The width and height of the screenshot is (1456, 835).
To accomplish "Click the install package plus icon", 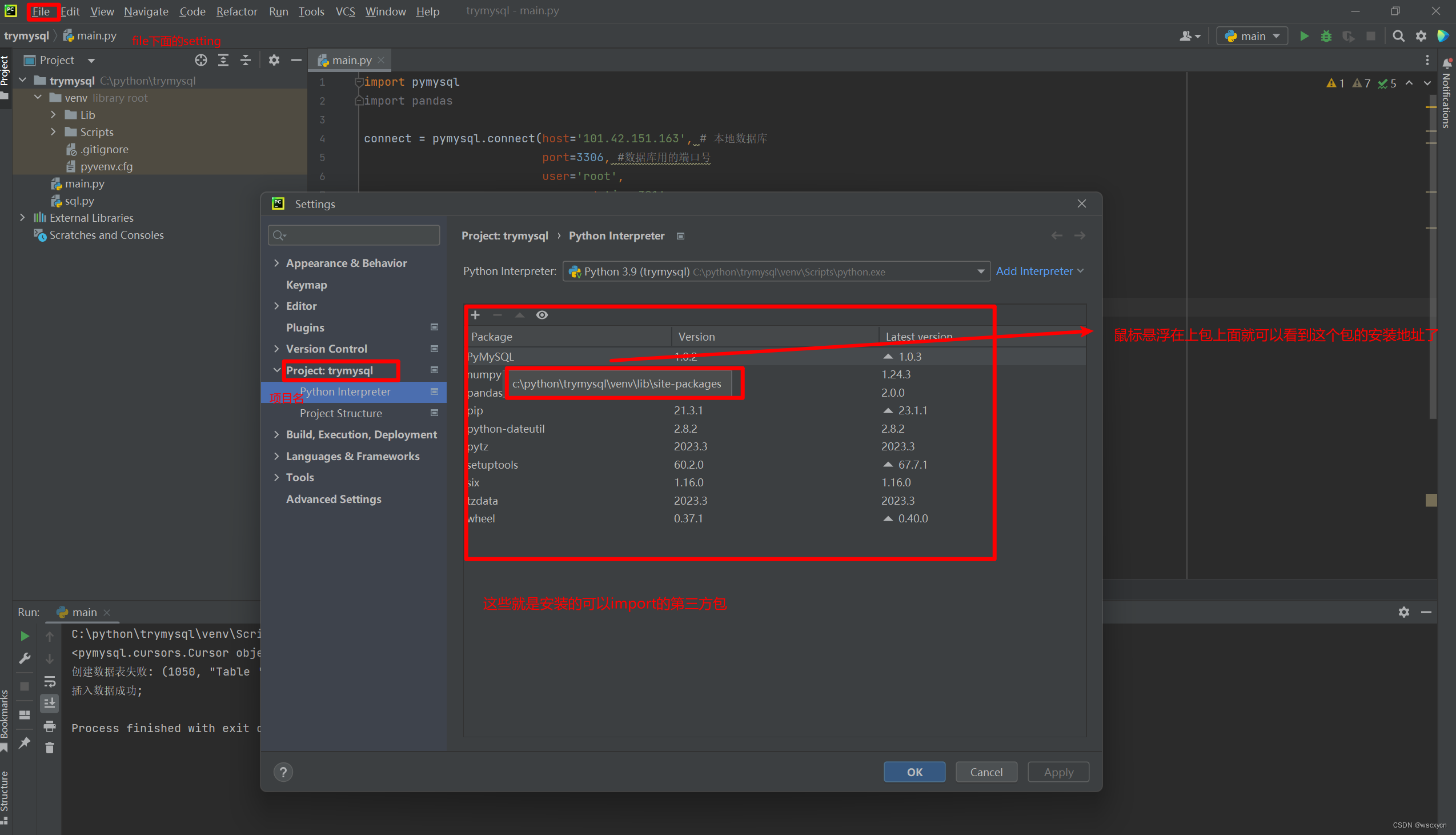I will pyautogui.click(x=475, y=315).
